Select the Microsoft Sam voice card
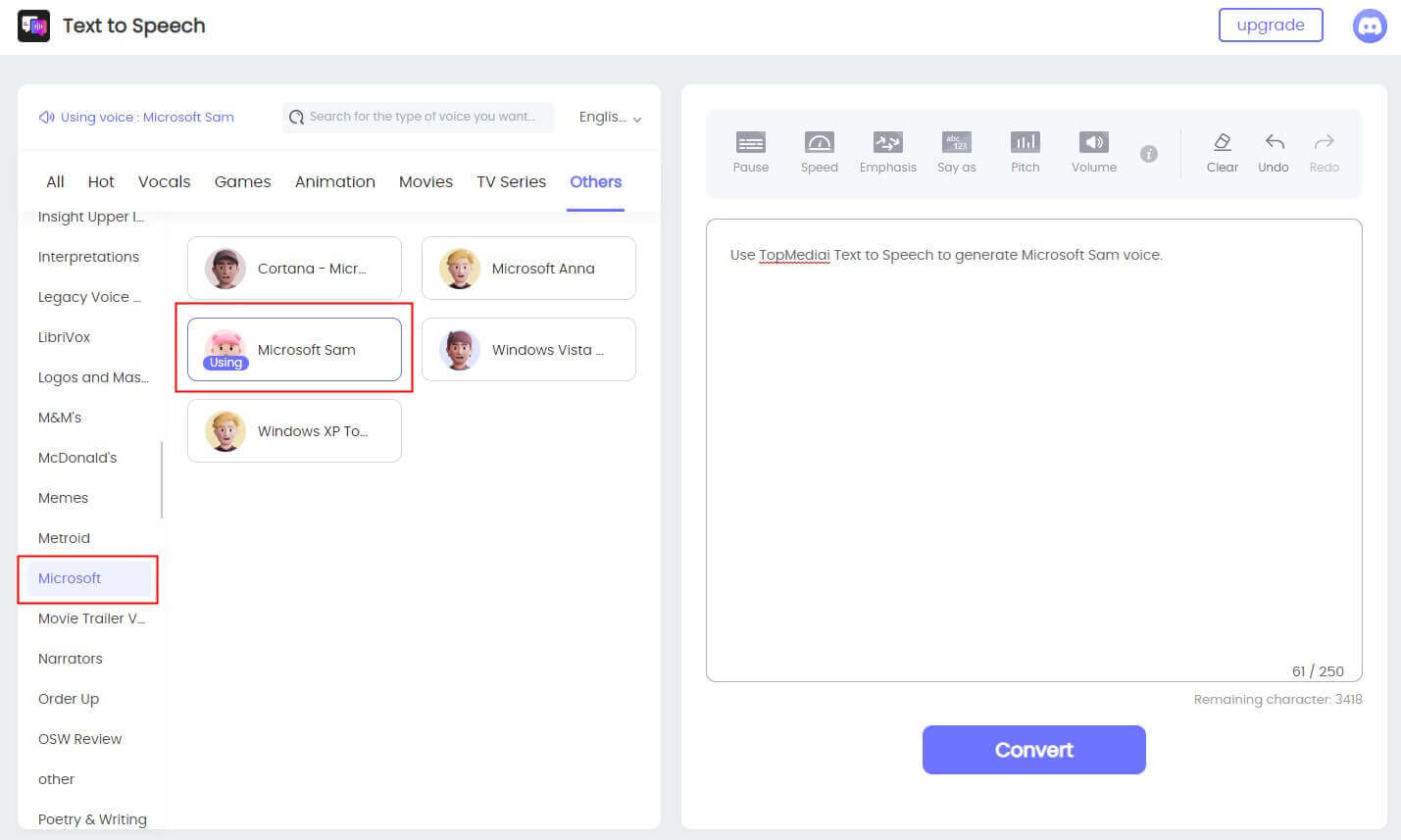Image resolution: width=1401 pixels, height=840 pixels. [x=294, y=349]
